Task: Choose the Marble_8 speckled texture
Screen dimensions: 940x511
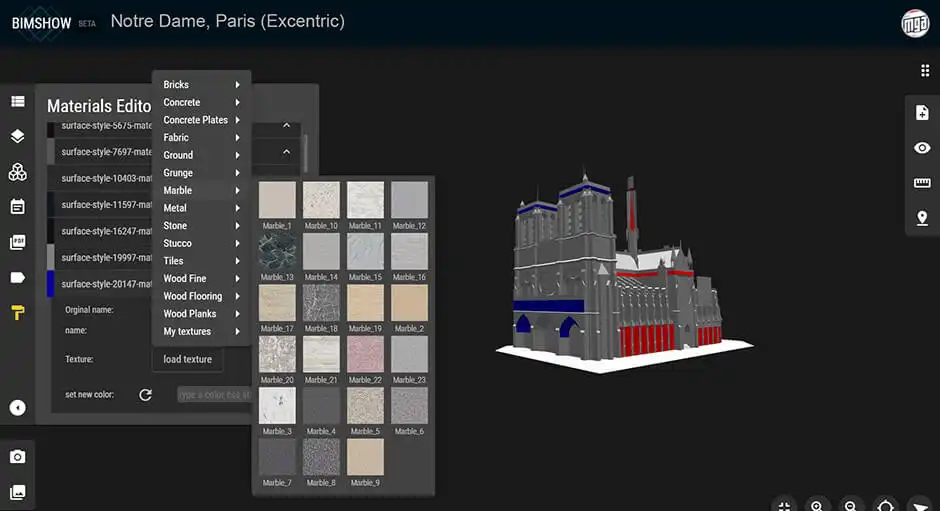Action: (x=321, y=457)
